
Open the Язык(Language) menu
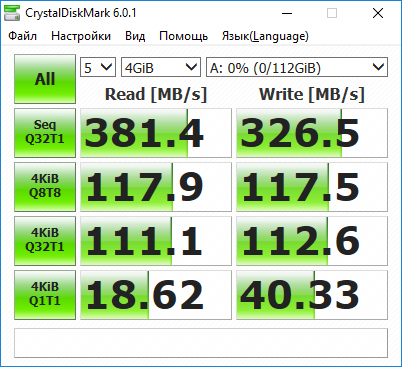pos(265,36)
